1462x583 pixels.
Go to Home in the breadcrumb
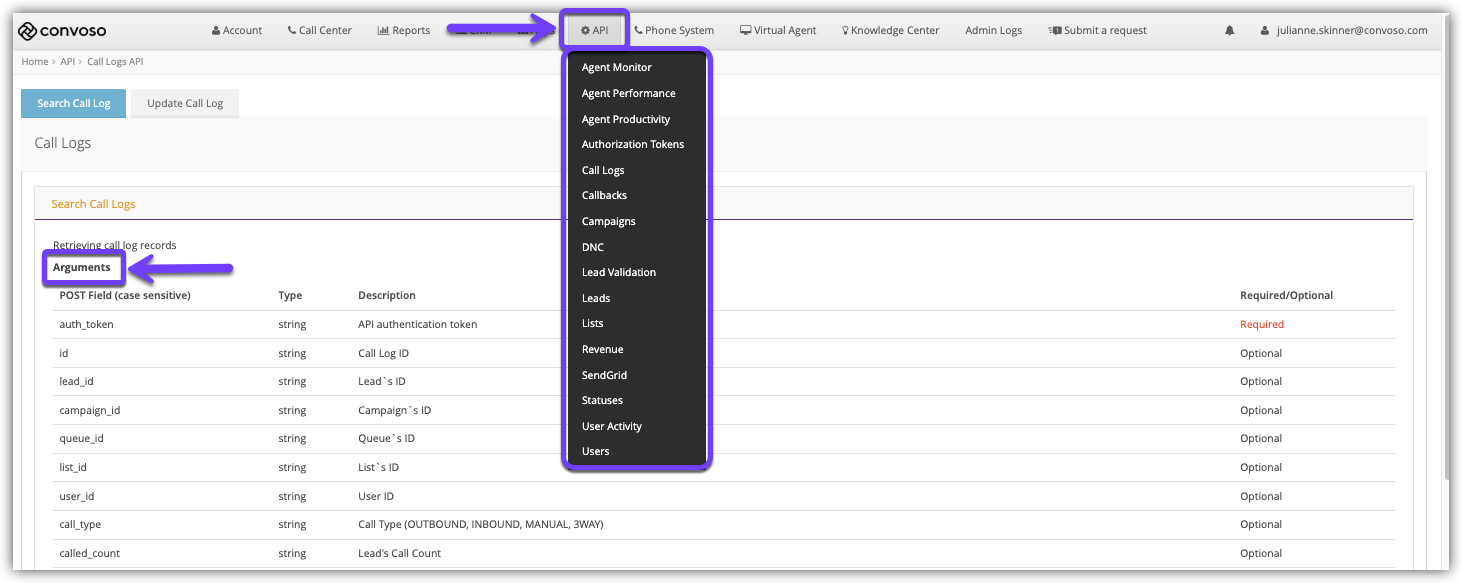(x=34, y=62)
